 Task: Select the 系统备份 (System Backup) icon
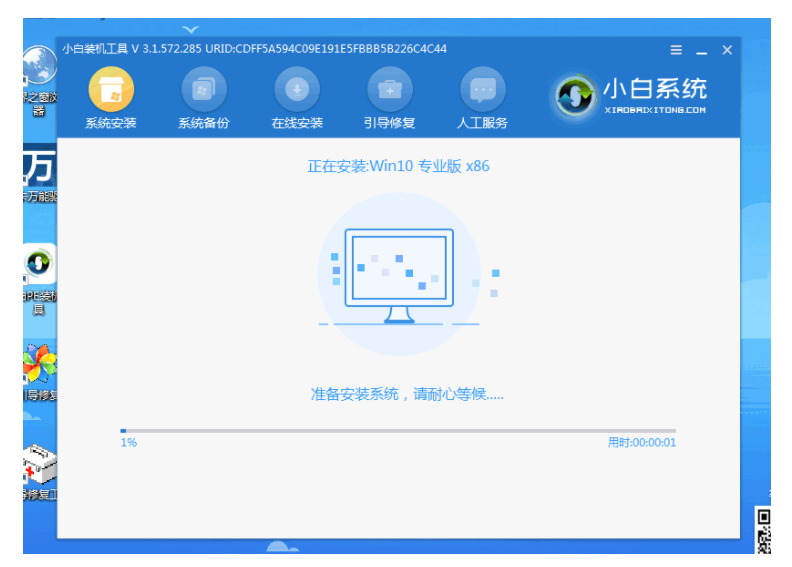tap(203, 91)
